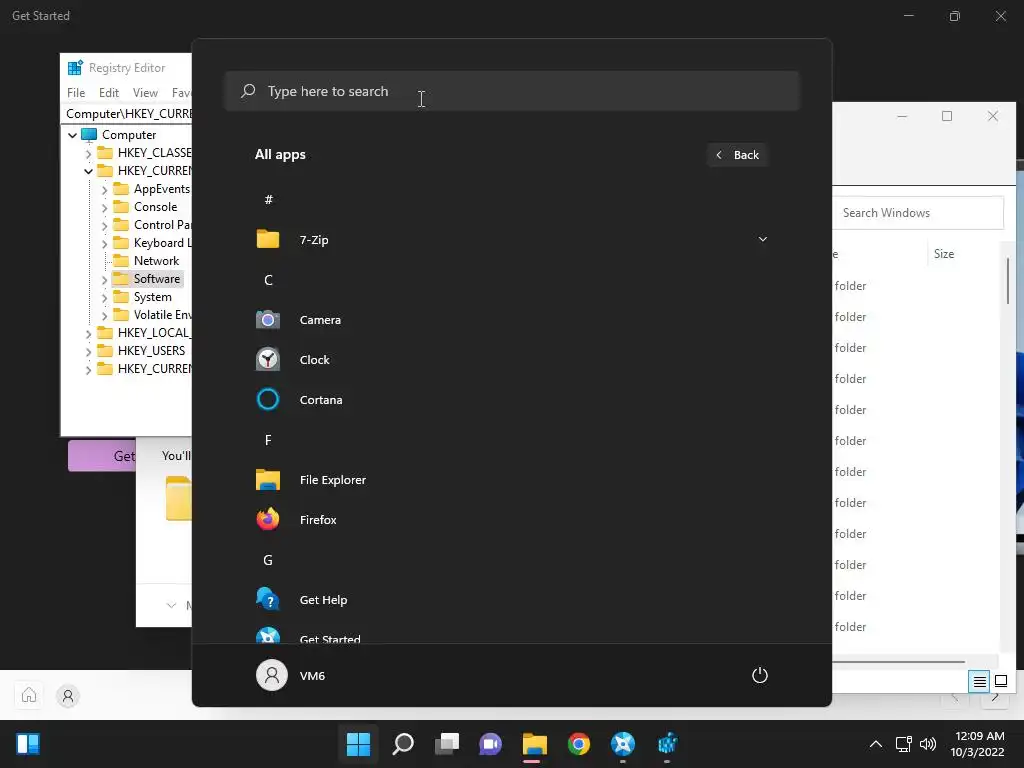Image resolution: width=1024 pixels, height=768 pixels.
Task: Select the Network key in Registry tree
Action: [x=156, y=261]
